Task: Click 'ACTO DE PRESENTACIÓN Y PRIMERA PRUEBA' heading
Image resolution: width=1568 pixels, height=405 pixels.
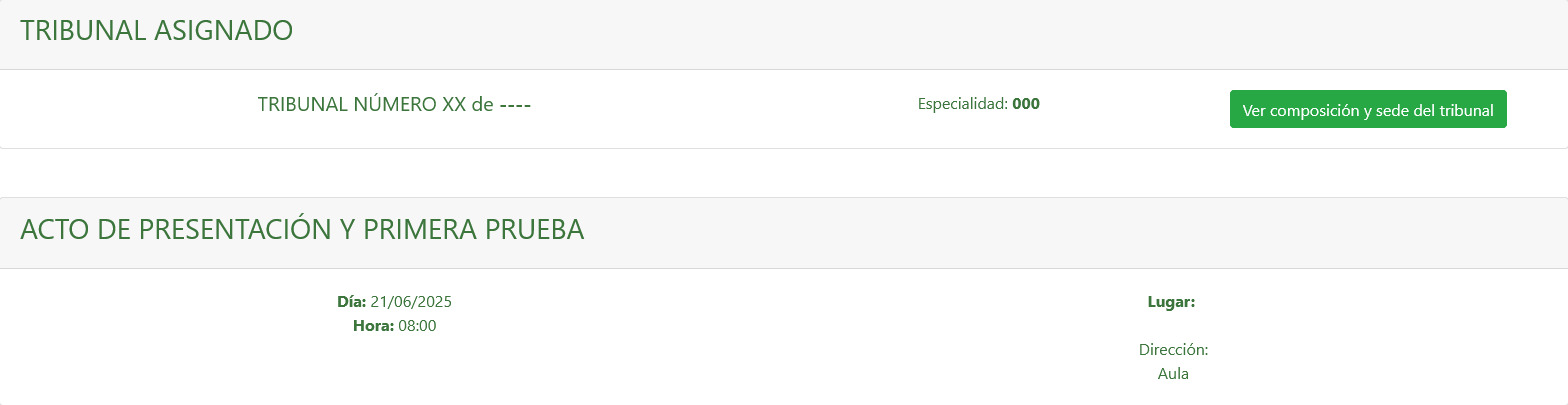Action: point(302,230)
